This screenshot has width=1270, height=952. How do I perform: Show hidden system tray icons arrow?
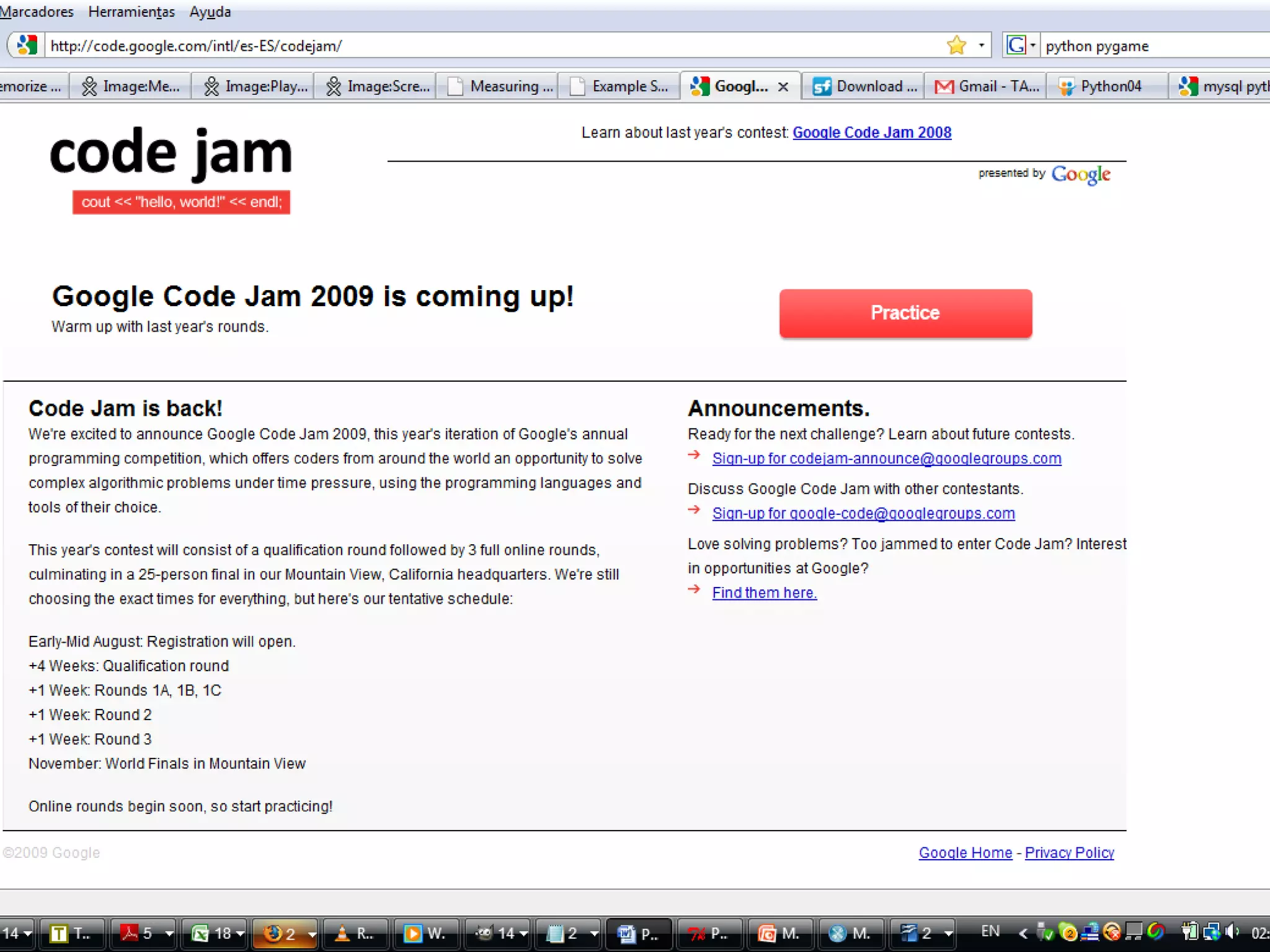(x=1023, y=932)
